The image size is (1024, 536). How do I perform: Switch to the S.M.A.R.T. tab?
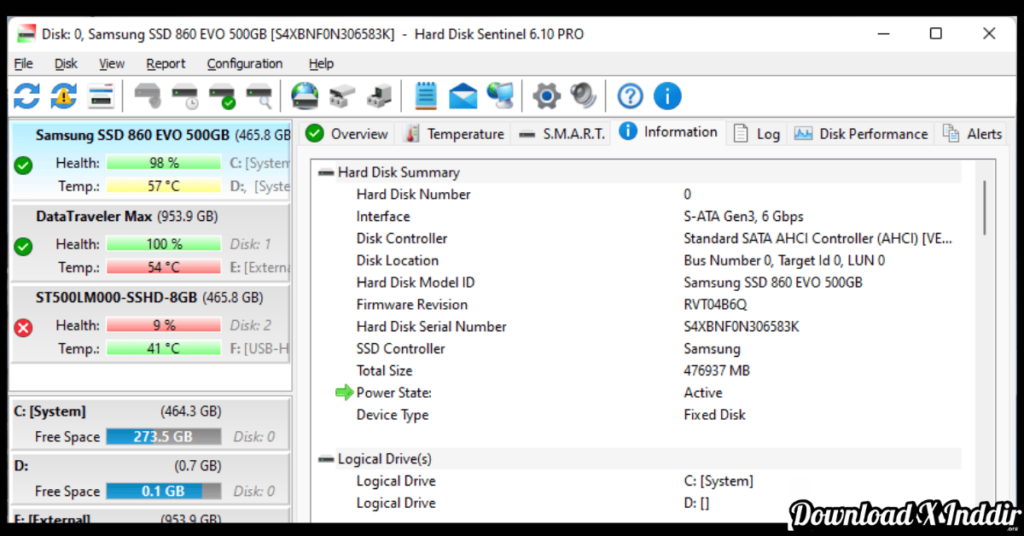[562, 134]
